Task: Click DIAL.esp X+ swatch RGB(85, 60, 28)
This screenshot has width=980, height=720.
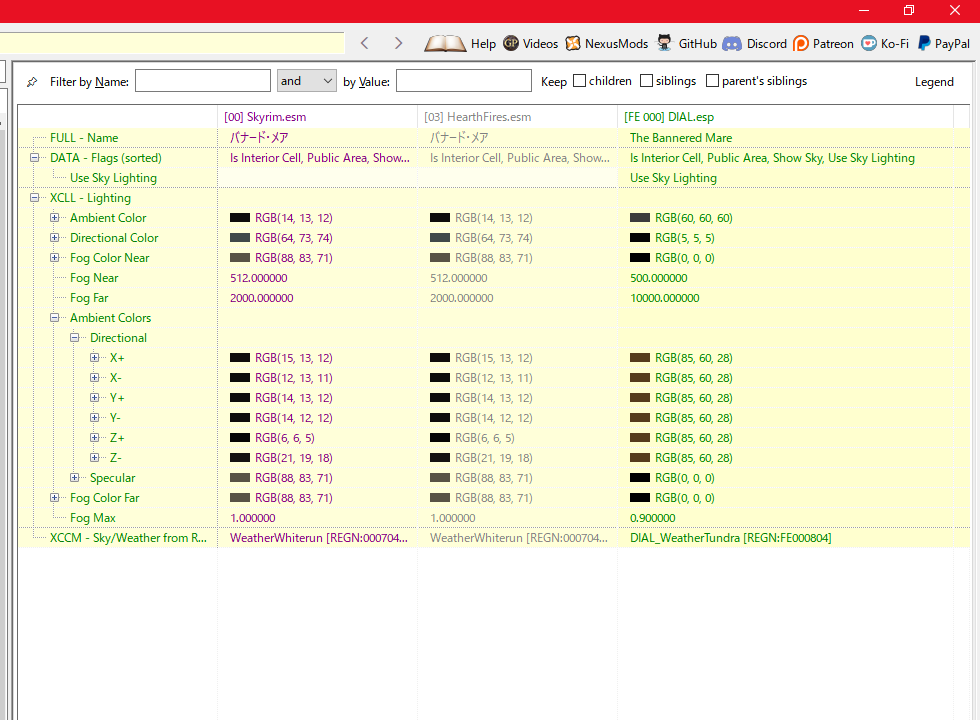Action: (640, 358)
